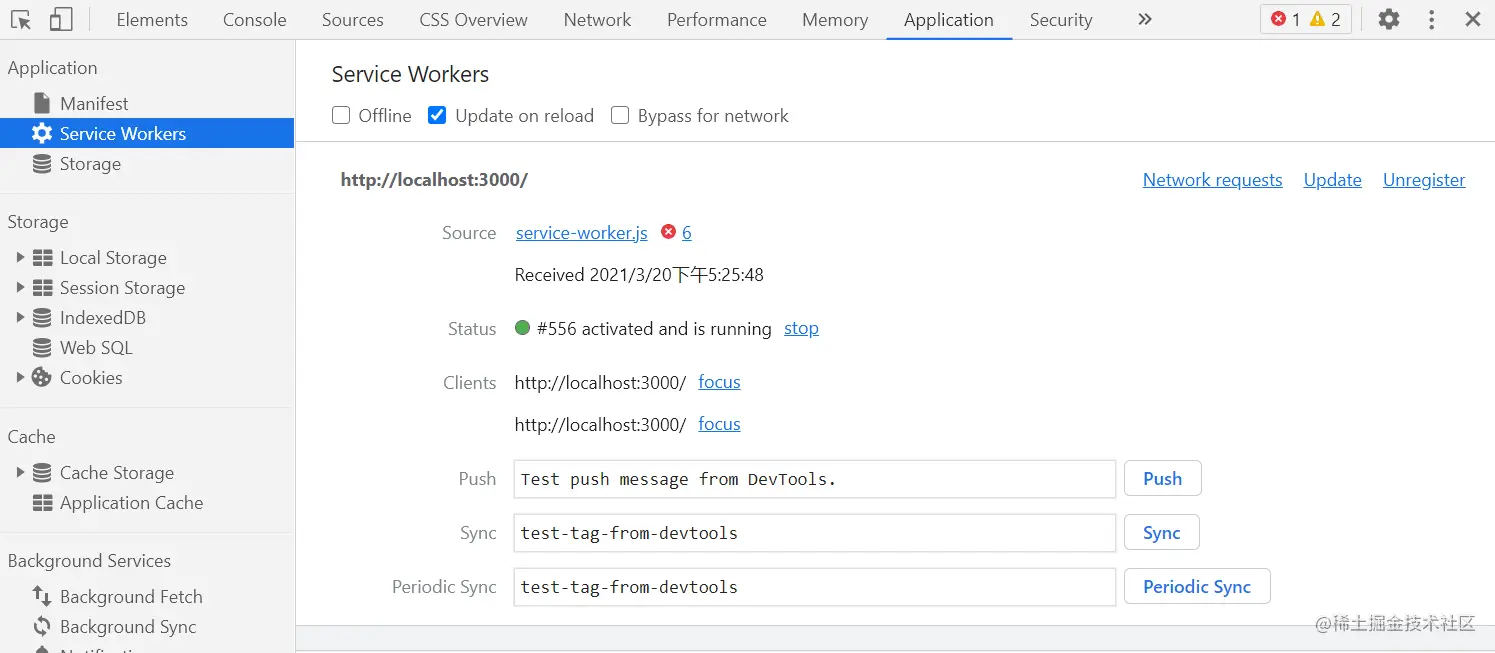Enable the Offline checkbox
This screenshot has width=1495, height=653.
pos(341,116)
